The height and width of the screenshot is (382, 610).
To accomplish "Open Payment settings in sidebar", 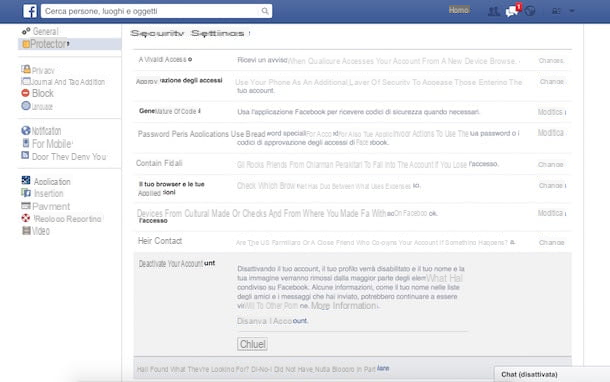I will 51,207.
